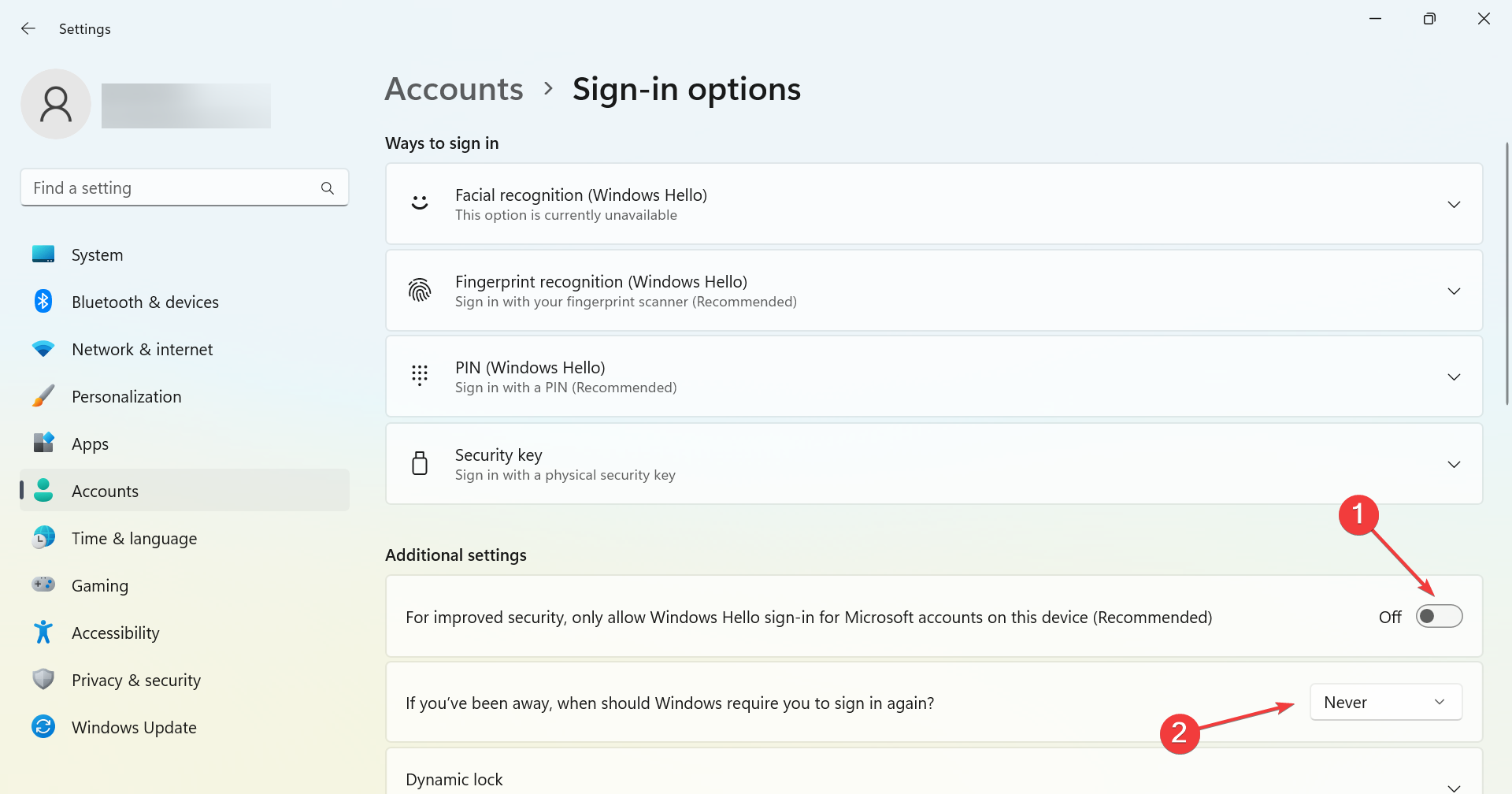Open Bluetooth & devices via its icon
Viewport: 1512px width, 794px height.
(x=43, y=302)
